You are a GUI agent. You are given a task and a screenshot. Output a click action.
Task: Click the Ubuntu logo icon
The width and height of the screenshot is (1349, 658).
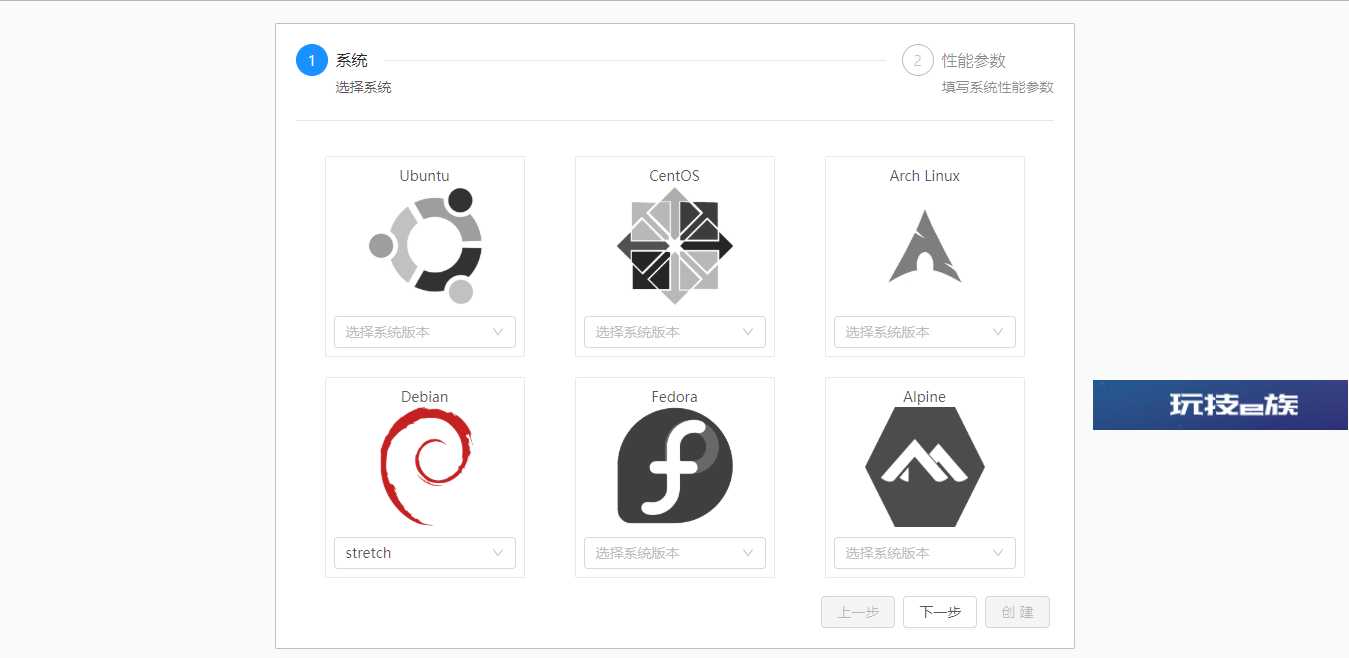pos(425,246)
